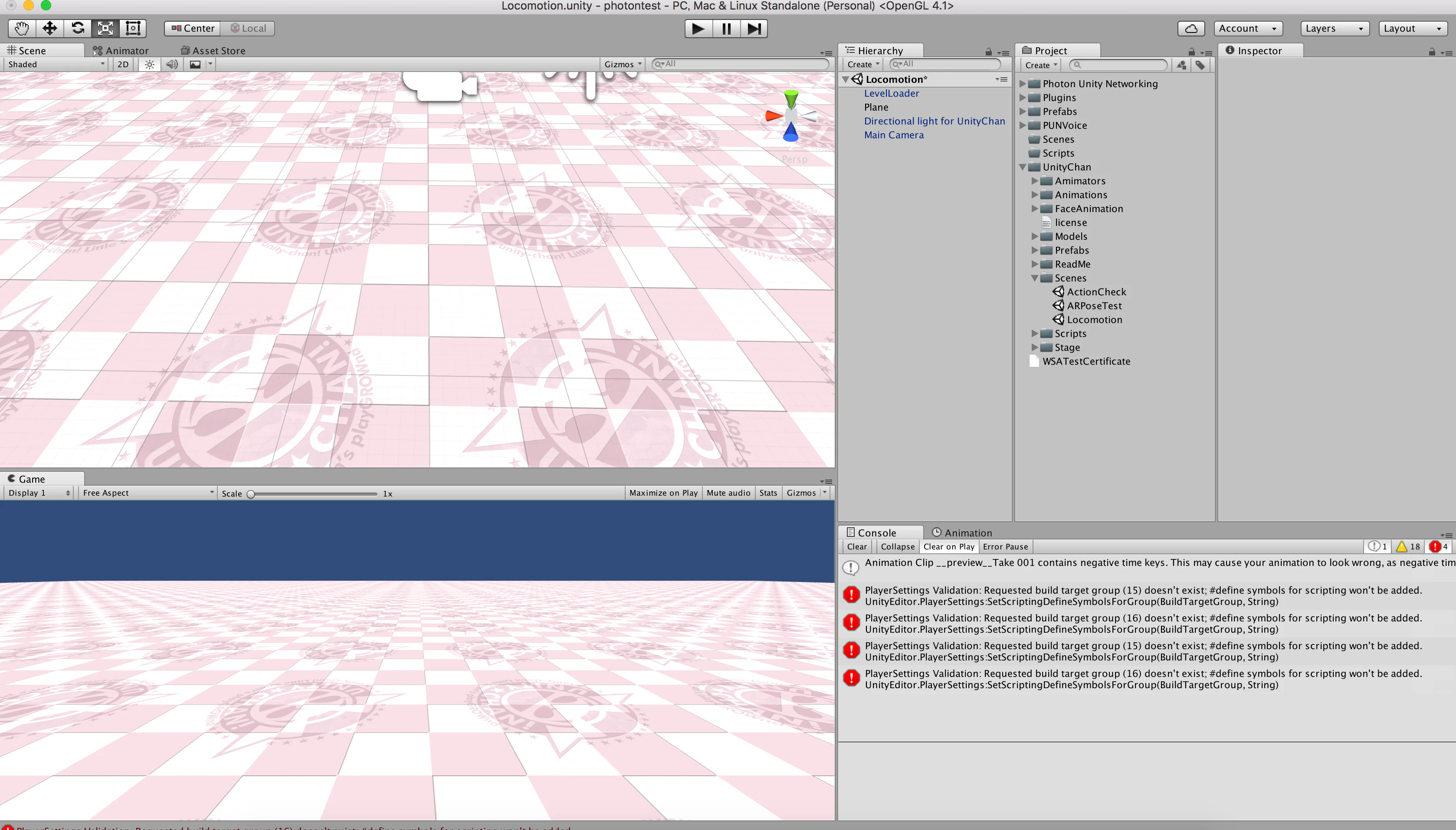Open the cloud services panel
This screenshot has width=1456, height=830.
[1191, 29]
